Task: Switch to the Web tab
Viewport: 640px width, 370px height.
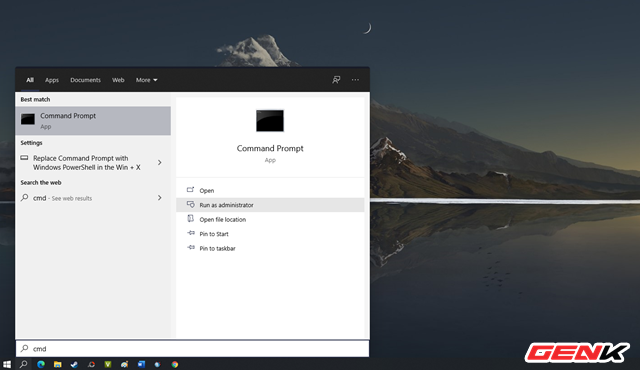Action: (118, 80)
